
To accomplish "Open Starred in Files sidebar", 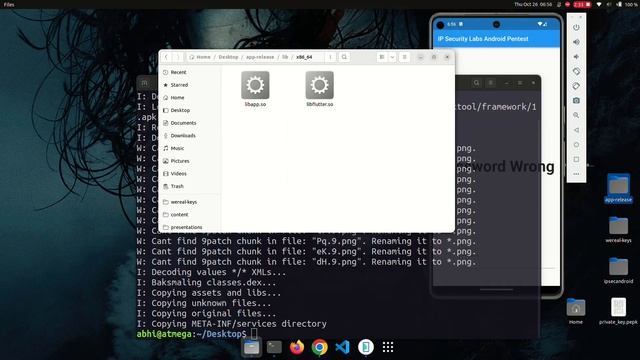I will coord(190,85).
